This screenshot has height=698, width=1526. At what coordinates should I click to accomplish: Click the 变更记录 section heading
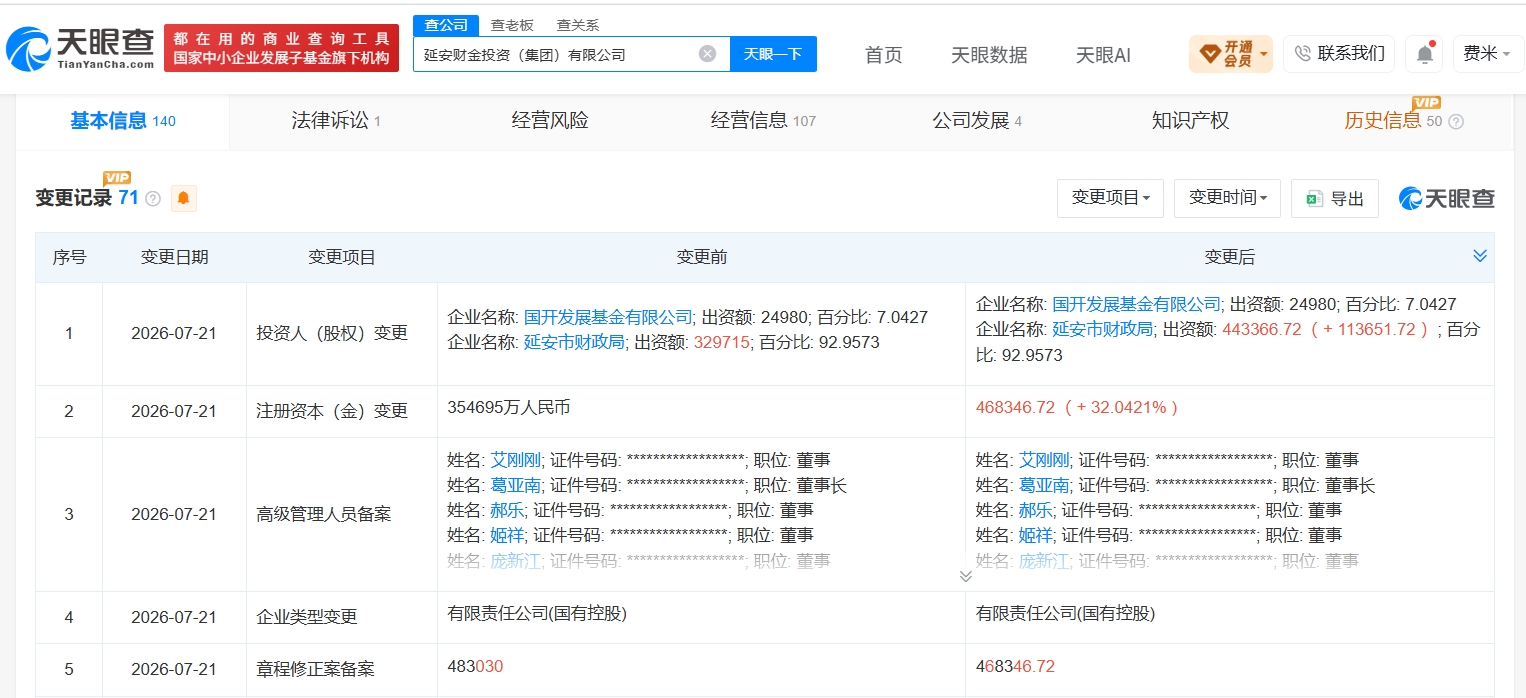tap(74, 198)
